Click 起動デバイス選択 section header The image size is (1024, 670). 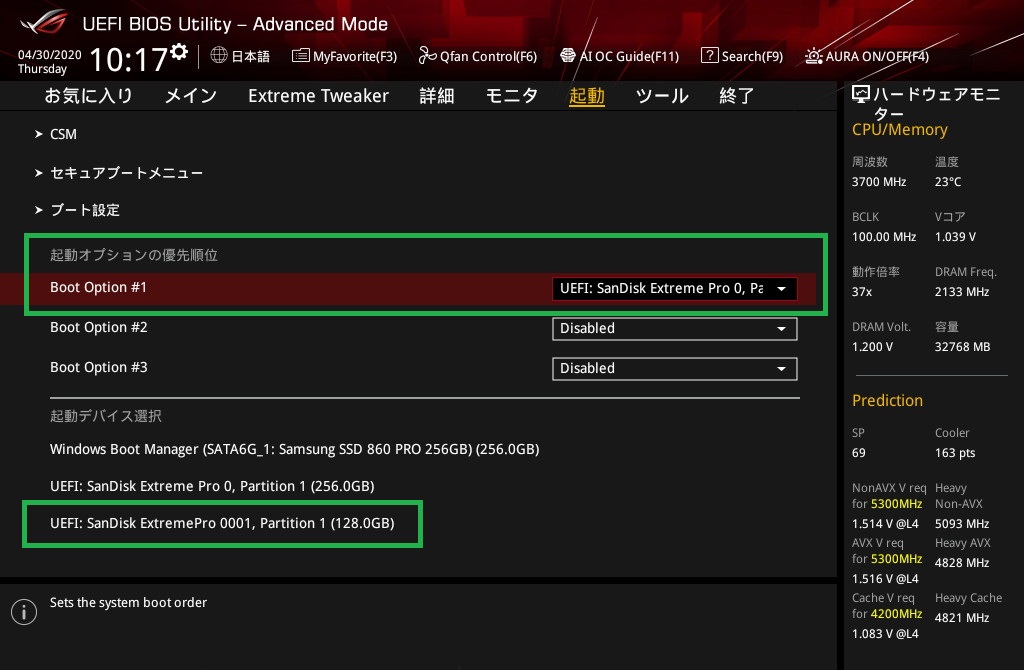pyautogui.click(x=106, y=416)
